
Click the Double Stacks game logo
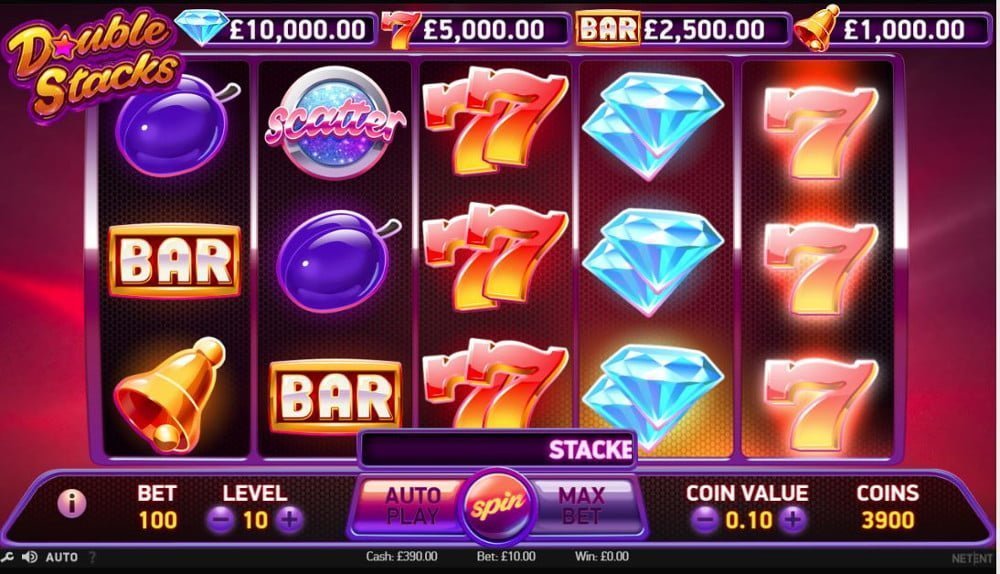coord(94,64)
